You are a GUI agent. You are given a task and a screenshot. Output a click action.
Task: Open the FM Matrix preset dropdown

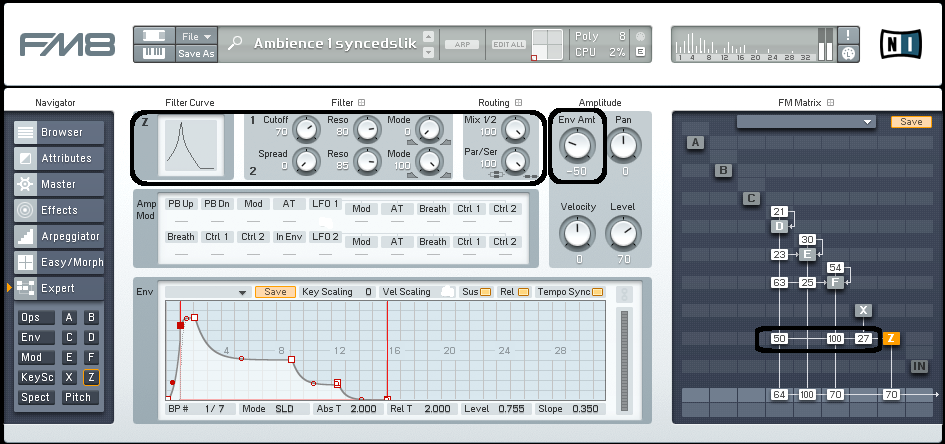coord(806,122)
